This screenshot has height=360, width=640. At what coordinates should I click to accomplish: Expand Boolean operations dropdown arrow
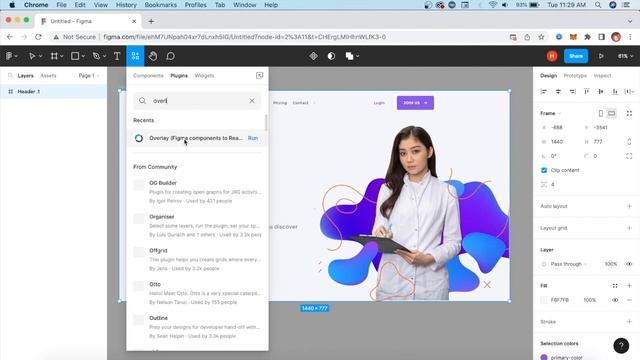pyautogui.click(x=358, y=56)
